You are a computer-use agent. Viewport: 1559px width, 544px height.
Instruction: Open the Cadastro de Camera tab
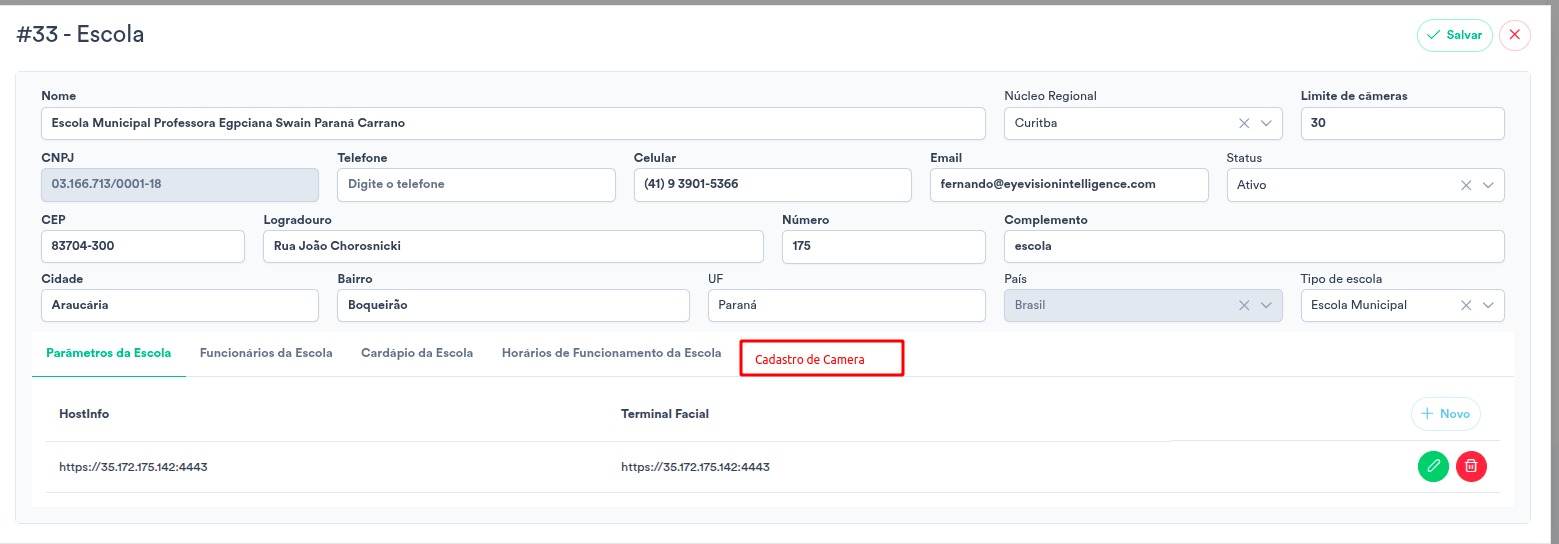click(810, 359)
